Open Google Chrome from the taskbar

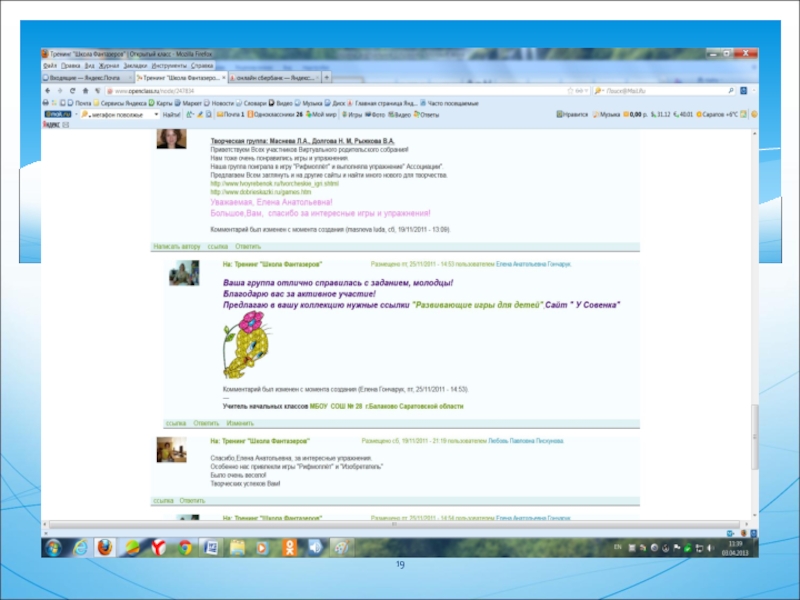[x=185, y=548]
